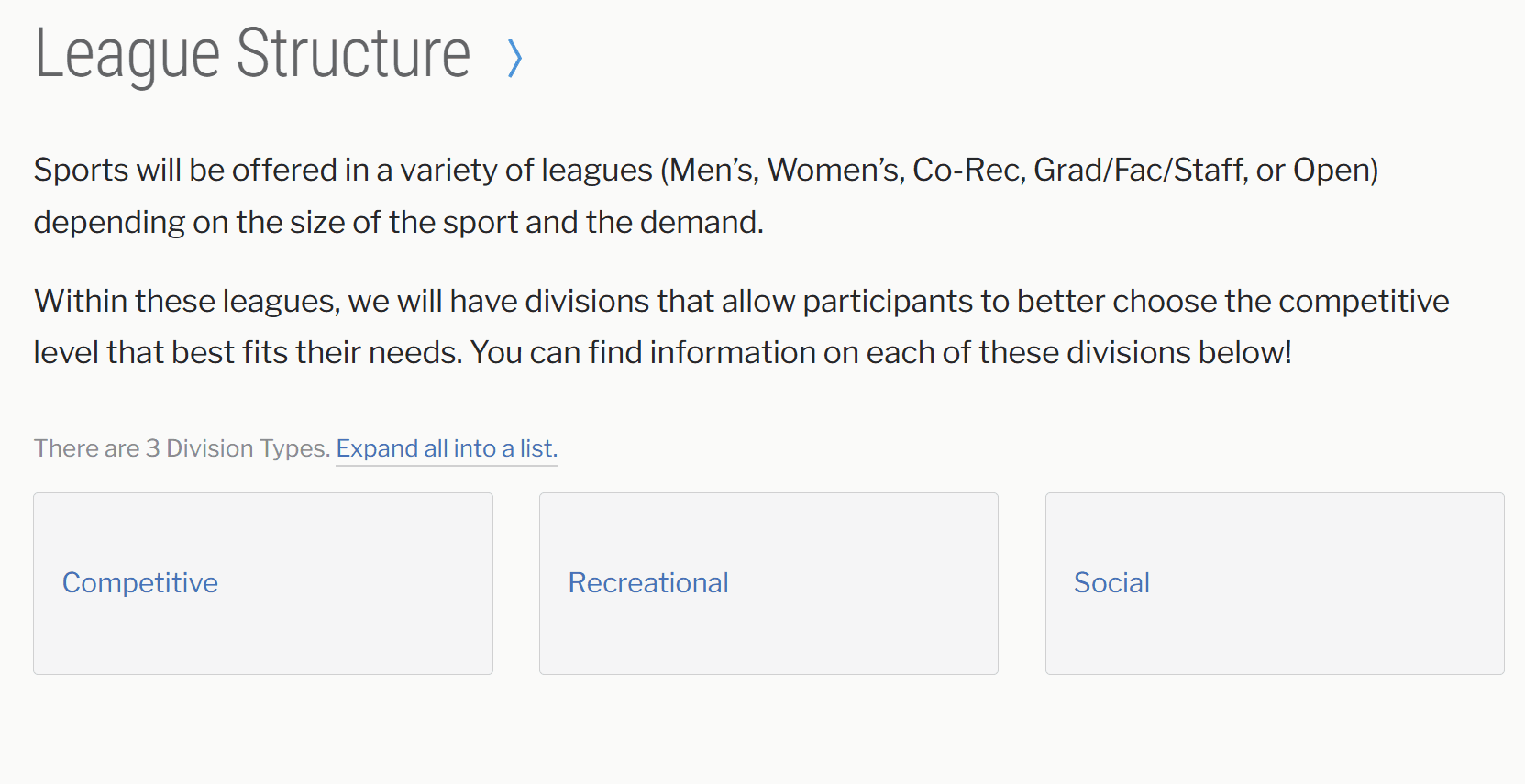Expand the Social division card
Screen dimensions: 1525x784
point(1275,583)
